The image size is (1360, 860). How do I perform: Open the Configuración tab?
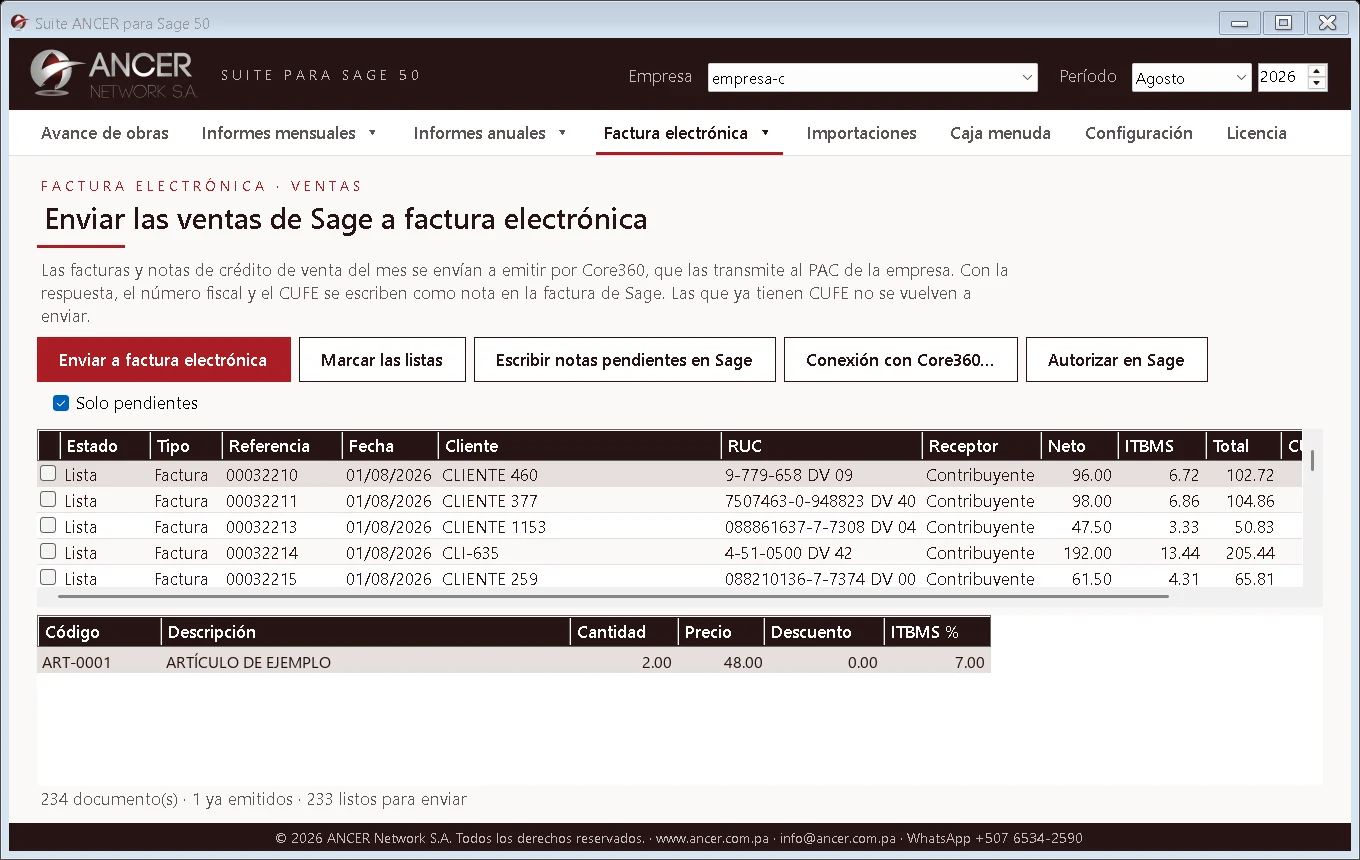pos(1139,133)
